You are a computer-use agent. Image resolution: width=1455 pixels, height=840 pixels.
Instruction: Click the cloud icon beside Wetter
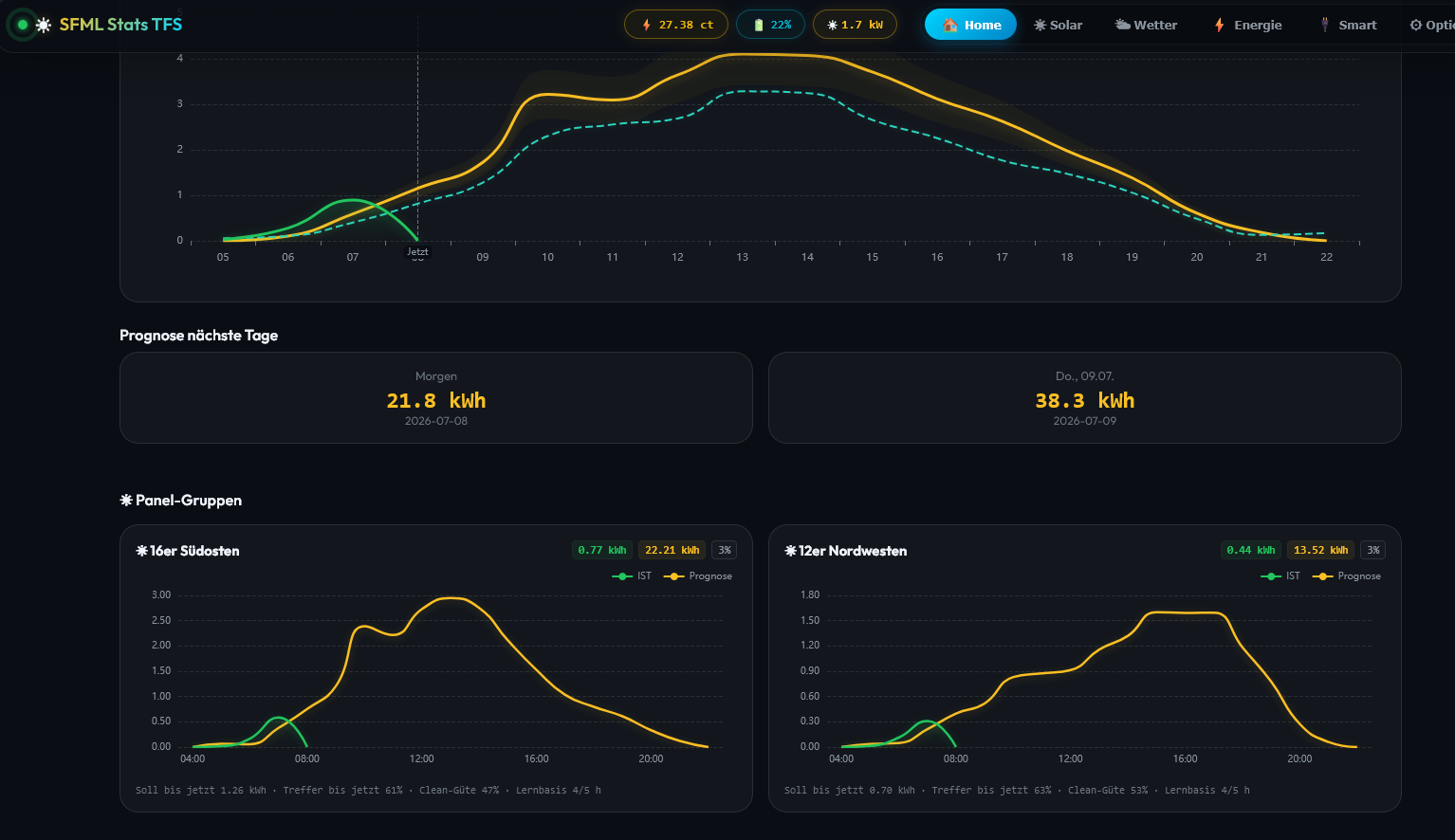[x=1123, y=25]
